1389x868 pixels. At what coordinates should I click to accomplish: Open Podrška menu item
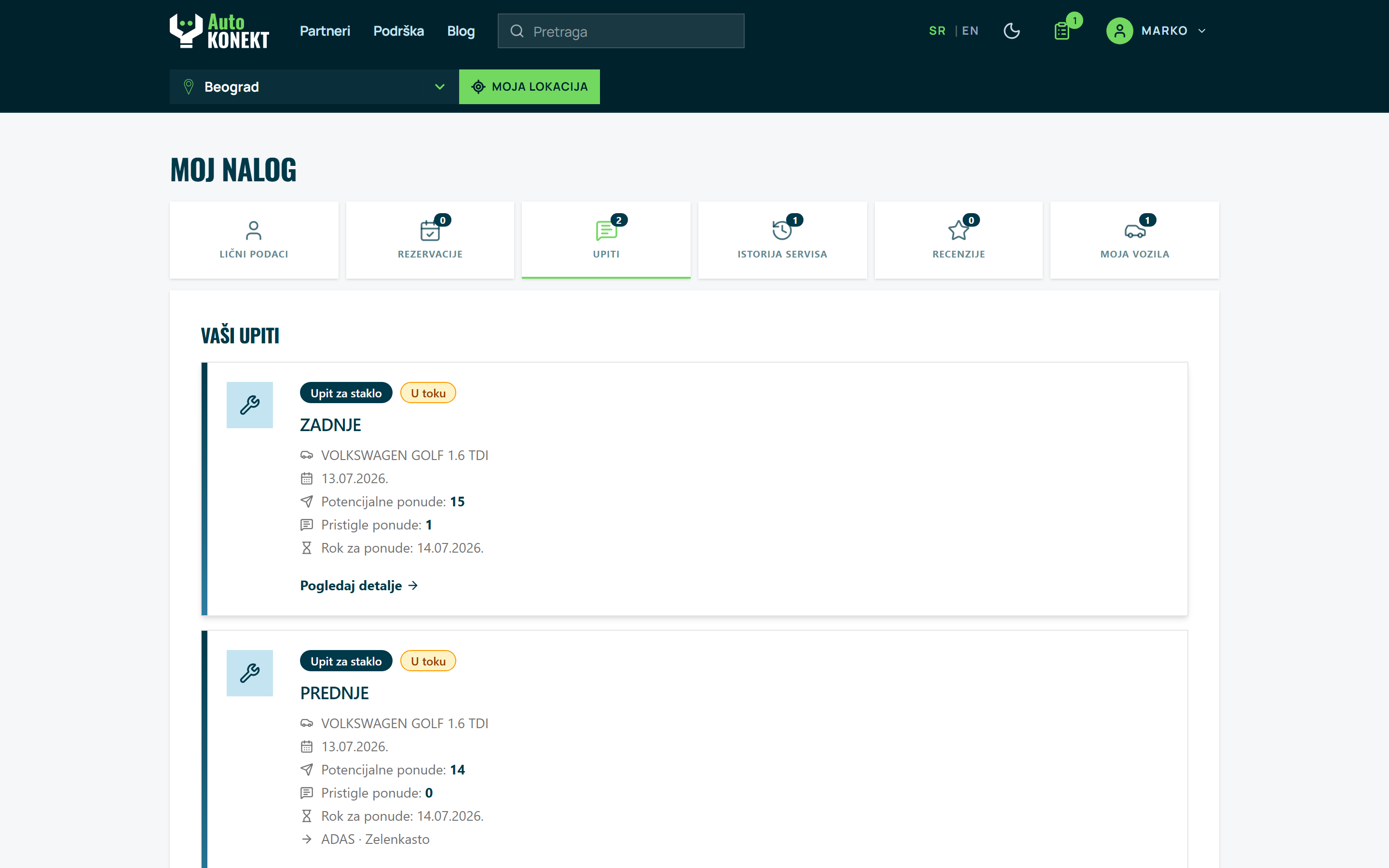coord(398,31)
